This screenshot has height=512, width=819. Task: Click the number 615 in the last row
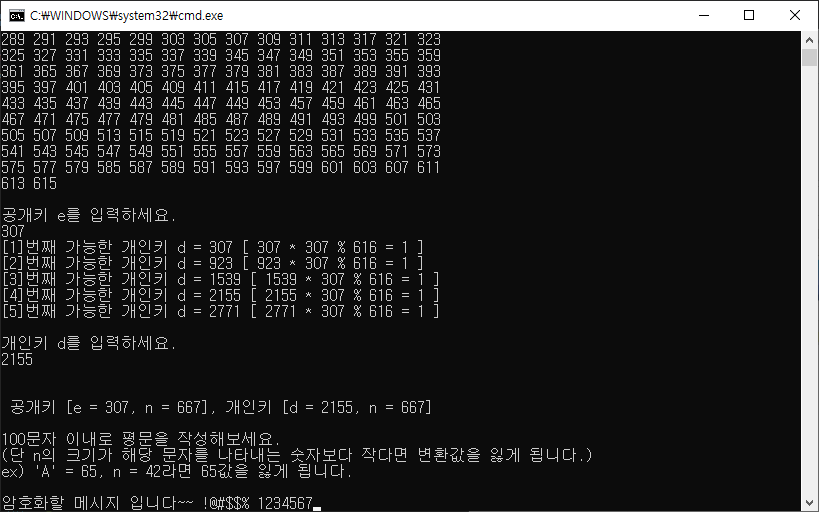[x=45, y=183]
